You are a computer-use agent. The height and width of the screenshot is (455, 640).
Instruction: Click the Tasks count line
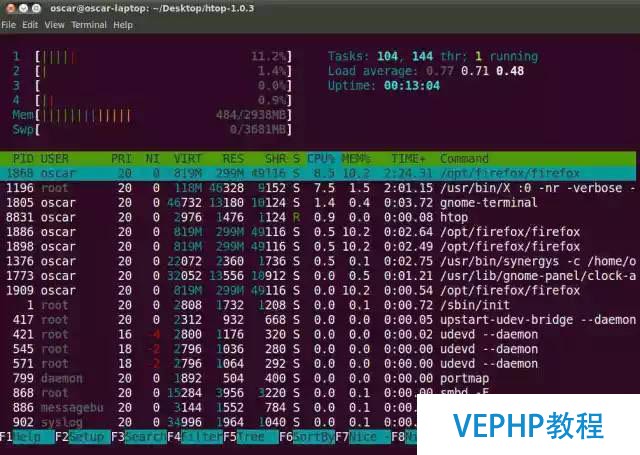coord(433,56)
